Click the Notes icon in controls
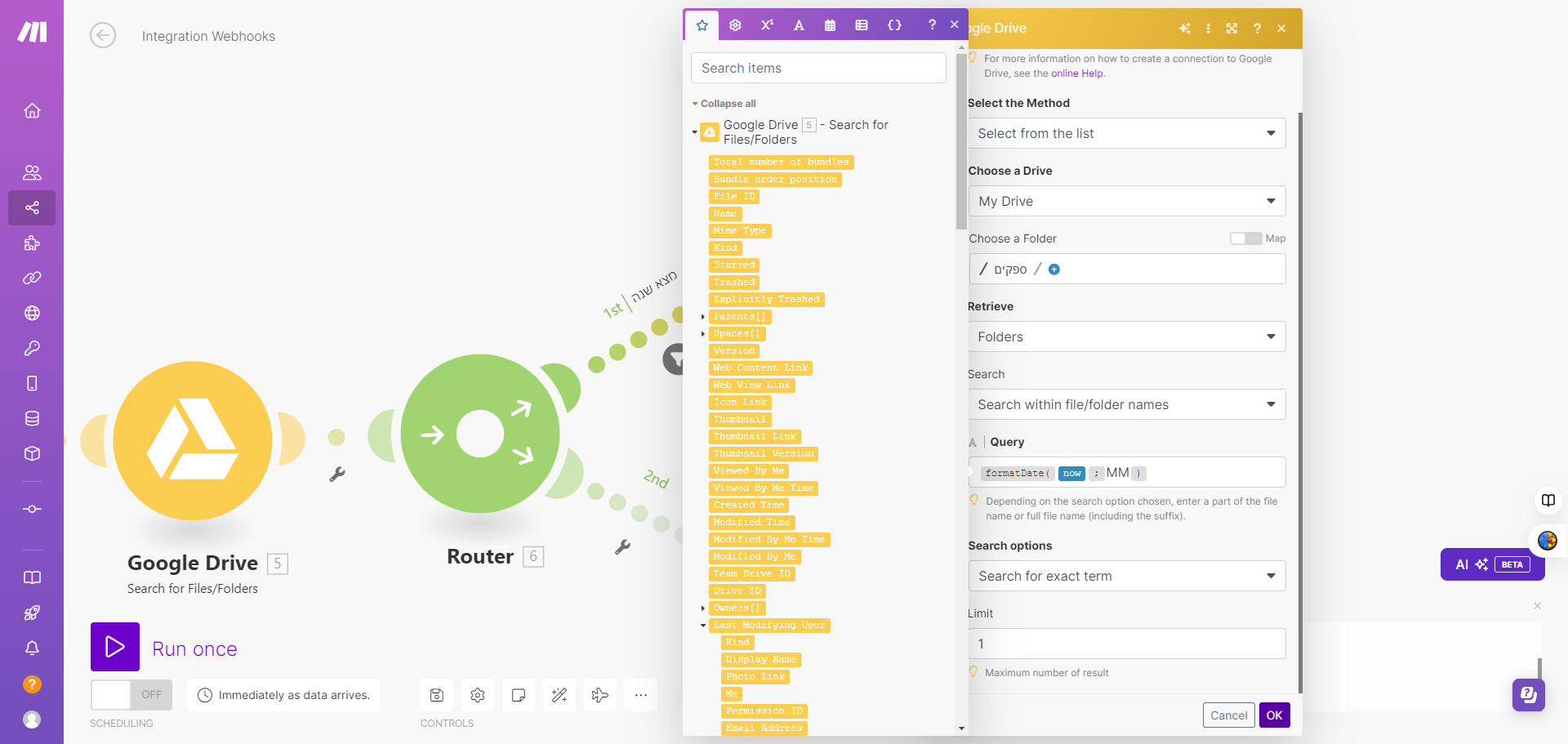This screenshot has height=744, width=1568. pos(519,695)
